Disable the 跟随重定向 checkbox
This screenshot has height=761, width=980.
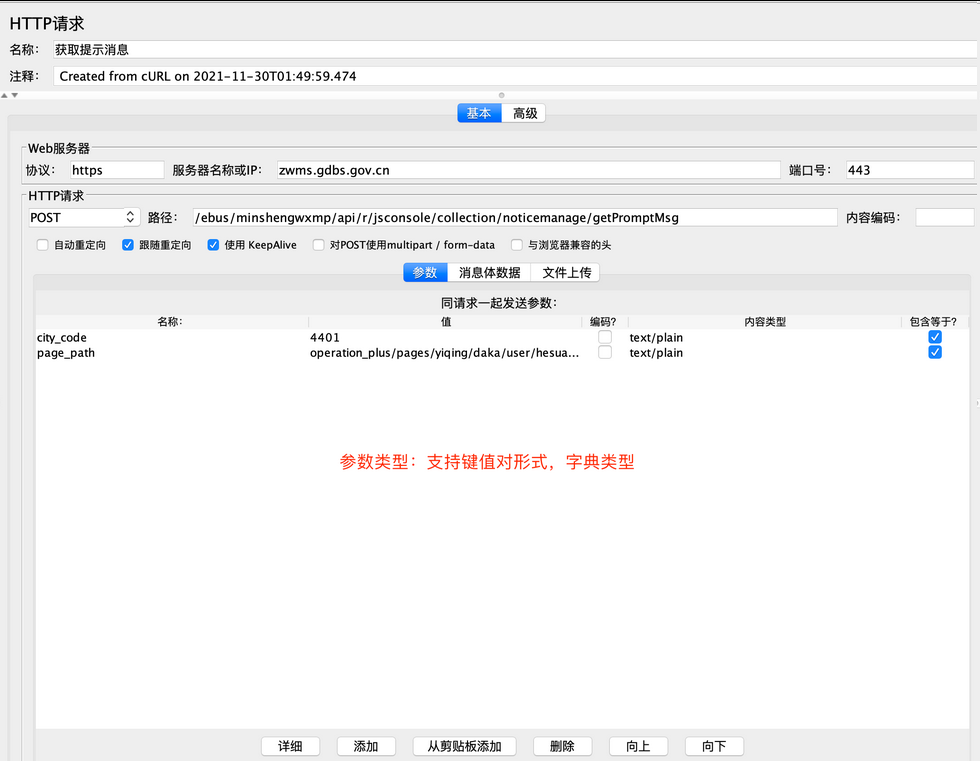(x=128, y=244)
